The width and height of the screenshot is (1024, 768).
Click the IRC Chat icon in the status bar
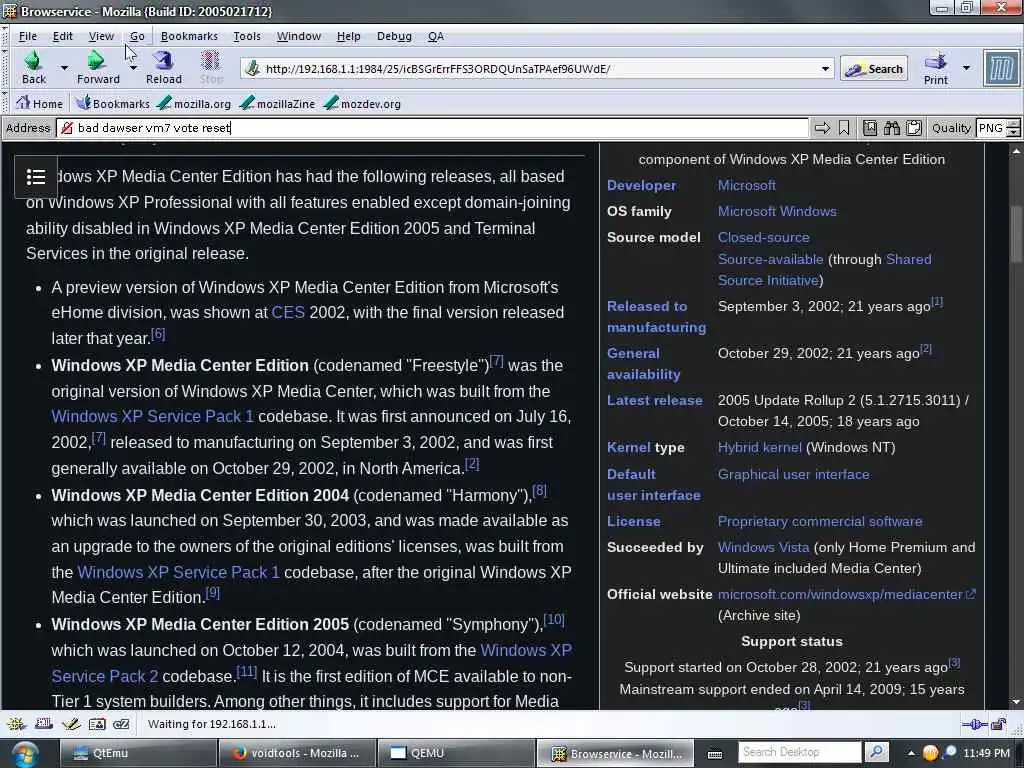(x=121, y=724)
